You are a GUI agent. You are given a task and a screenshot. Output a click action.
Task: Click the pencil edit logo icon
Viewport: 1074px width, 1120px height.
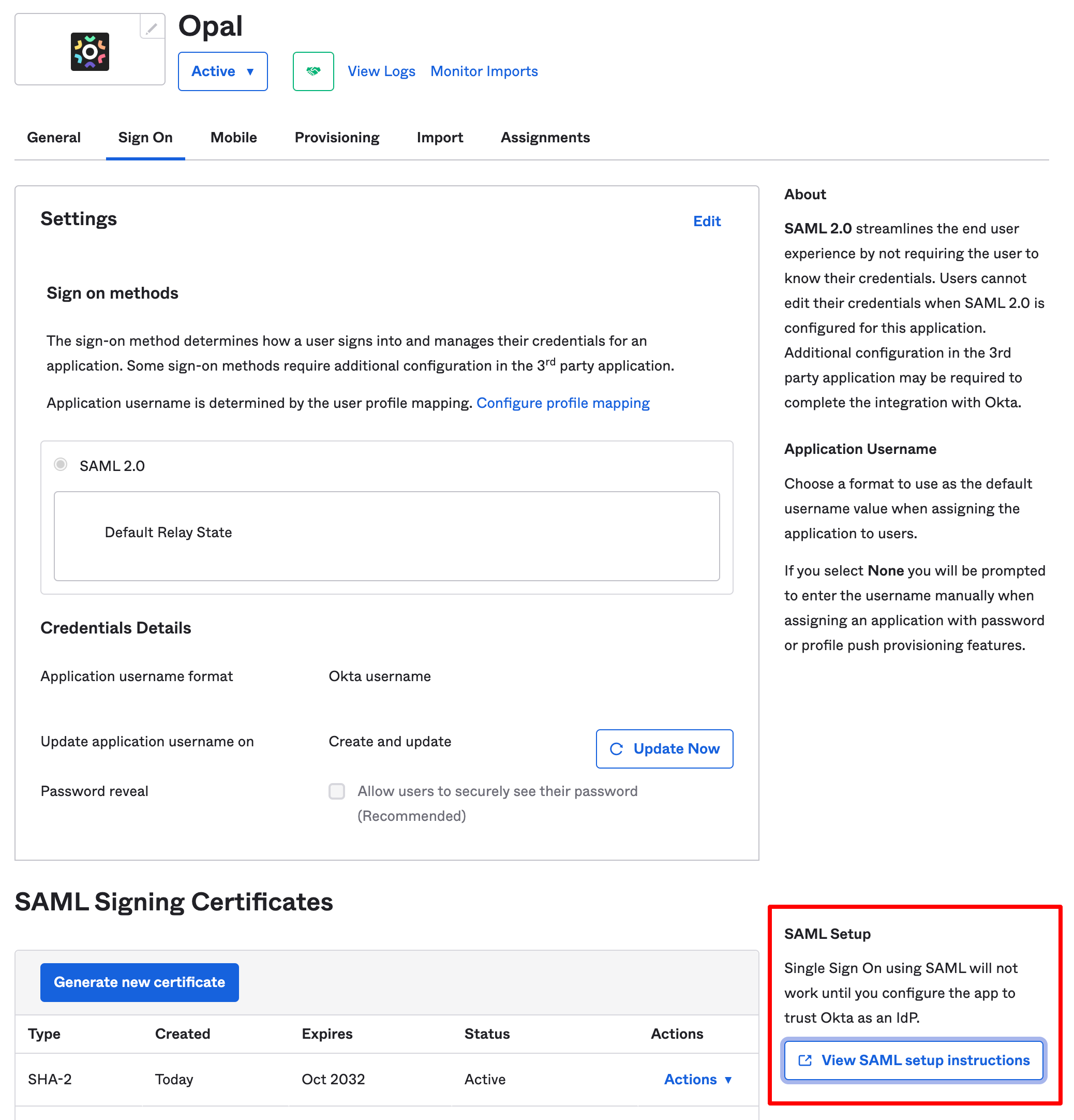[152, 28]
